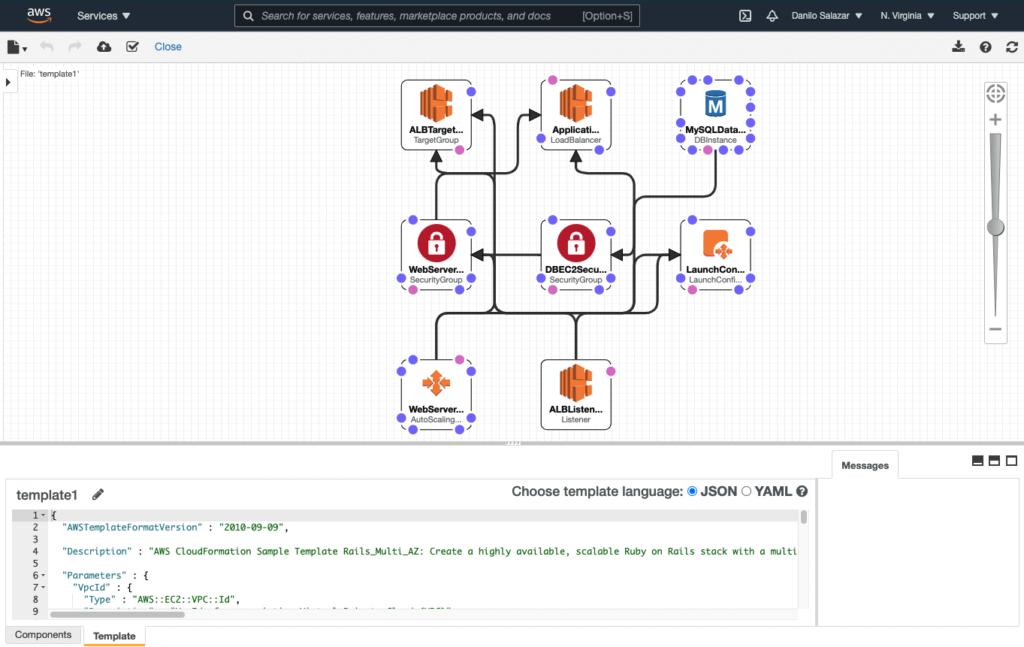
Task: Adjust the canvas zoom slider
Action: [995, 227]
